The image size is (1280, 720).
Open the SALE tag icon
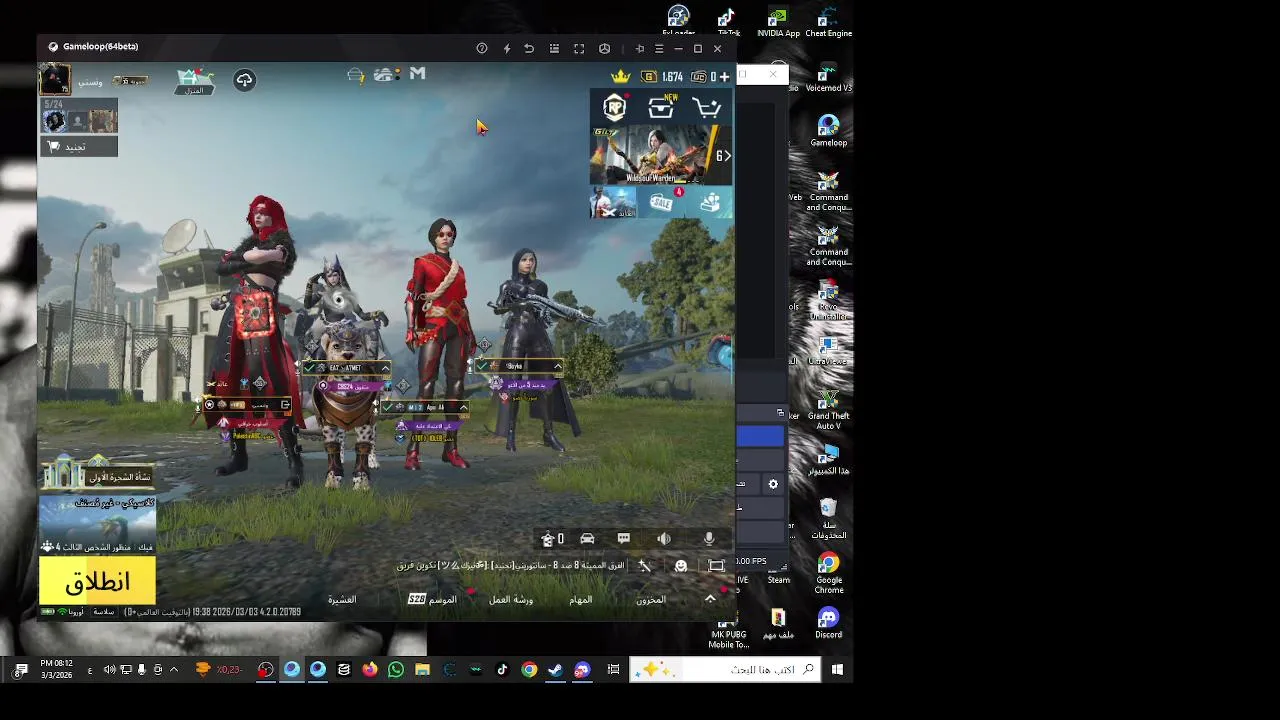(x=661, y=203)
